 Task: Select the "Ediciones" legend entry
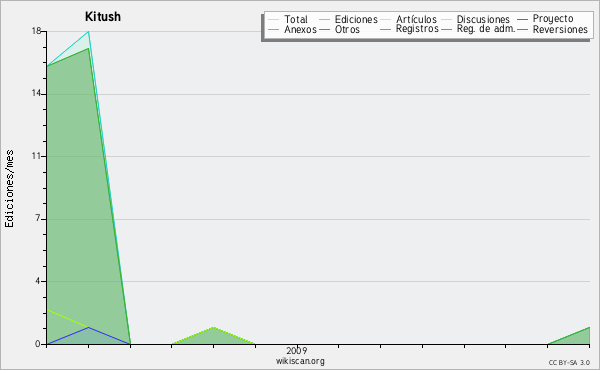tap(356, 19)
